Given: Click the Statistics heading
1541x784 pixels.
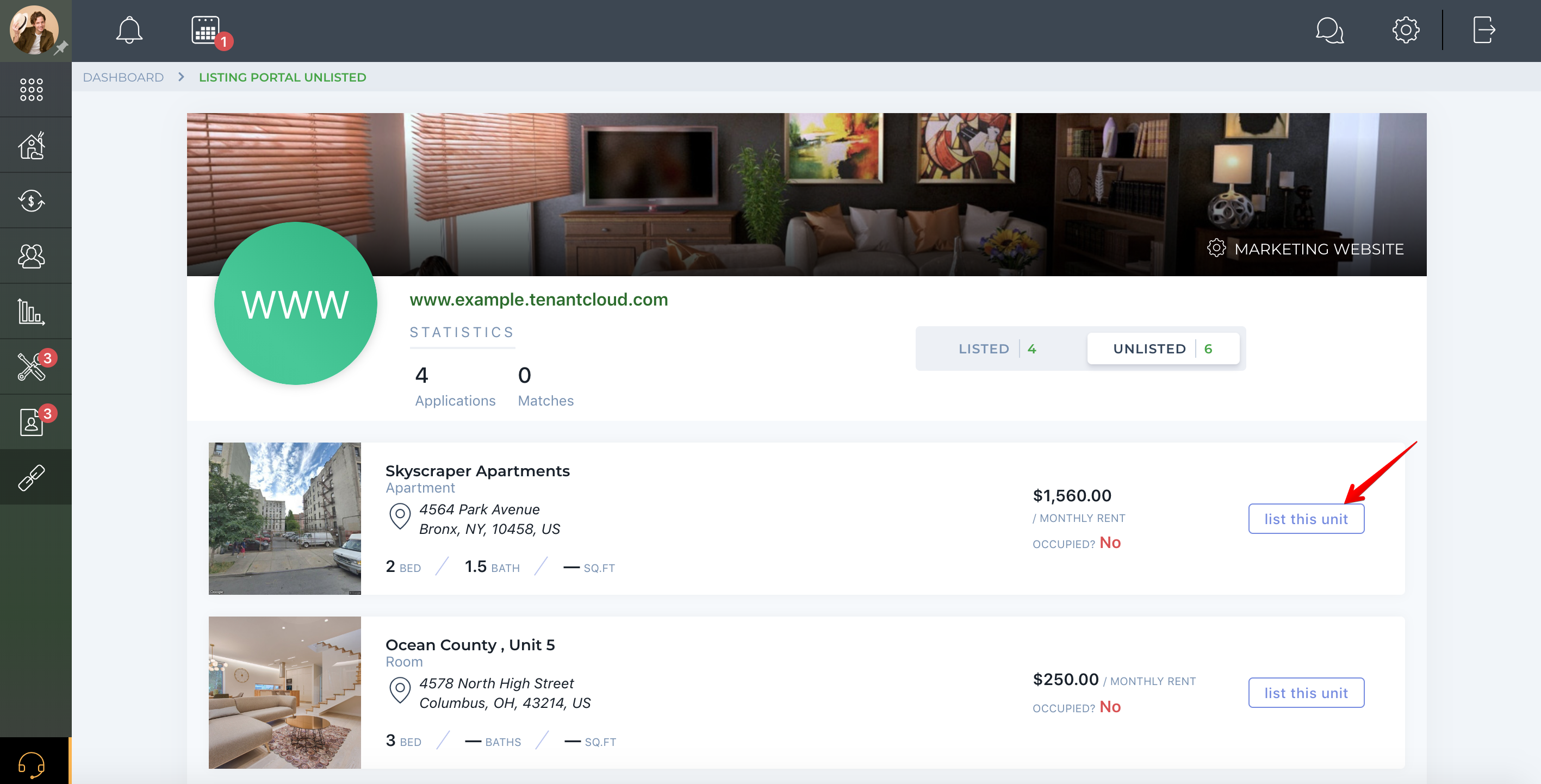Looking at the screenshot, I should (x=462, y=333).
